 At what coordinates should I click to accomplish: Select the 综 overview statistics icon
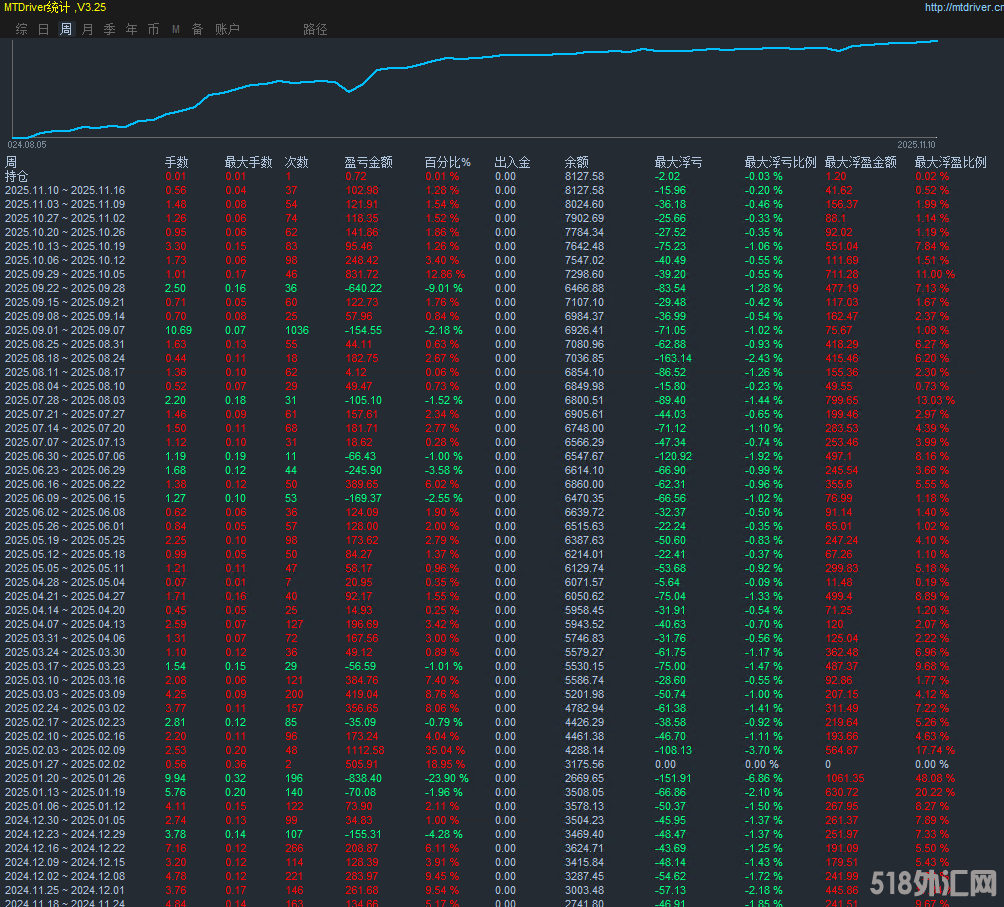(x=20, y=29)
